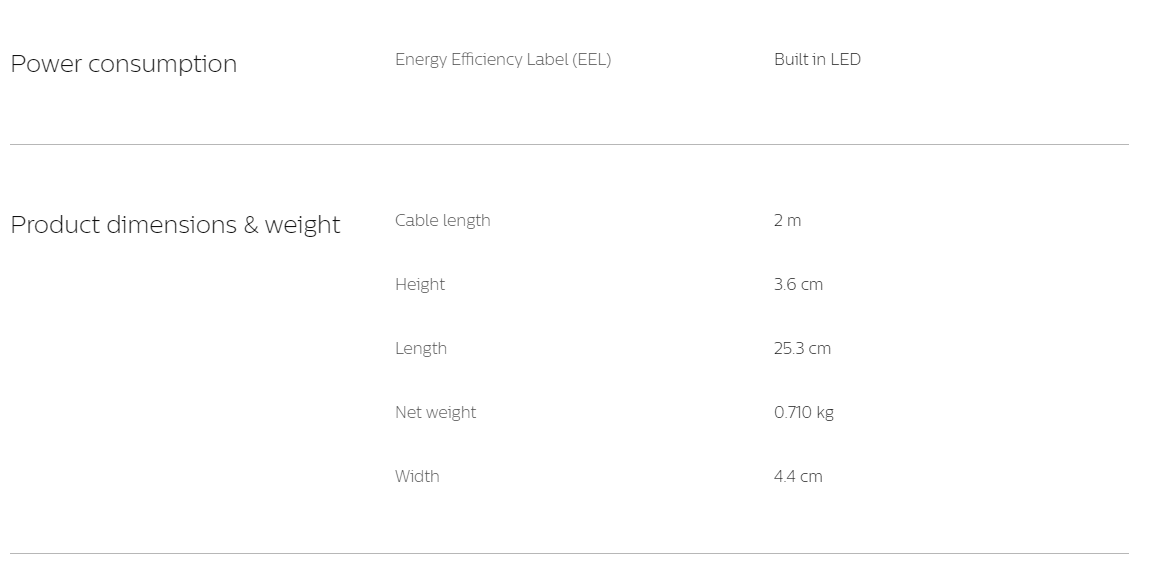This screenshot has height=562, width=1153.
Task: Click the 4.4 cm width value
Action: 798,477
